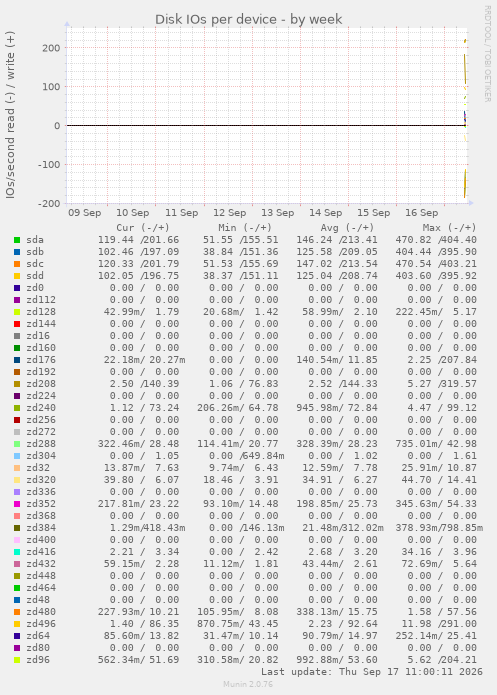Click zd384's Max value '378.93m/798.85m'

click(x=439, y=527)
